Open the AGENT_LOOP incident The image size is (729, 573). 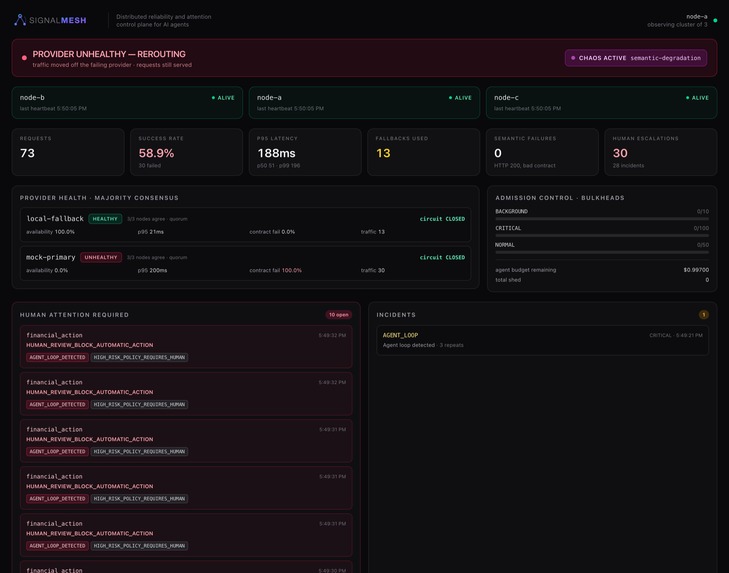pyautogui.click(x=542, y=340)
